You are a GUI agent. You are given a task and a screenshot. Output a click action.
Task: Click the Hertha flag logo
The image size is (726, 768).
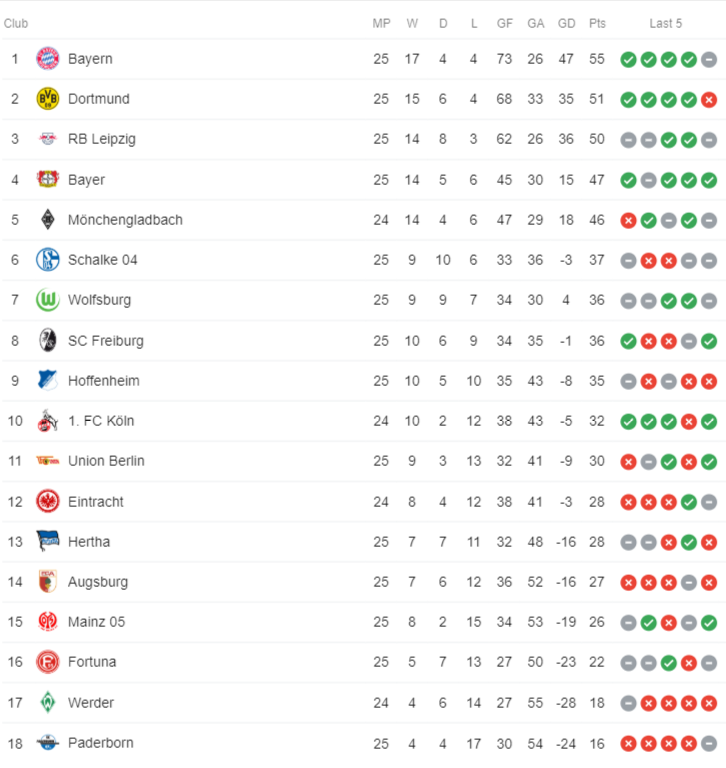[x=48, y=541]
